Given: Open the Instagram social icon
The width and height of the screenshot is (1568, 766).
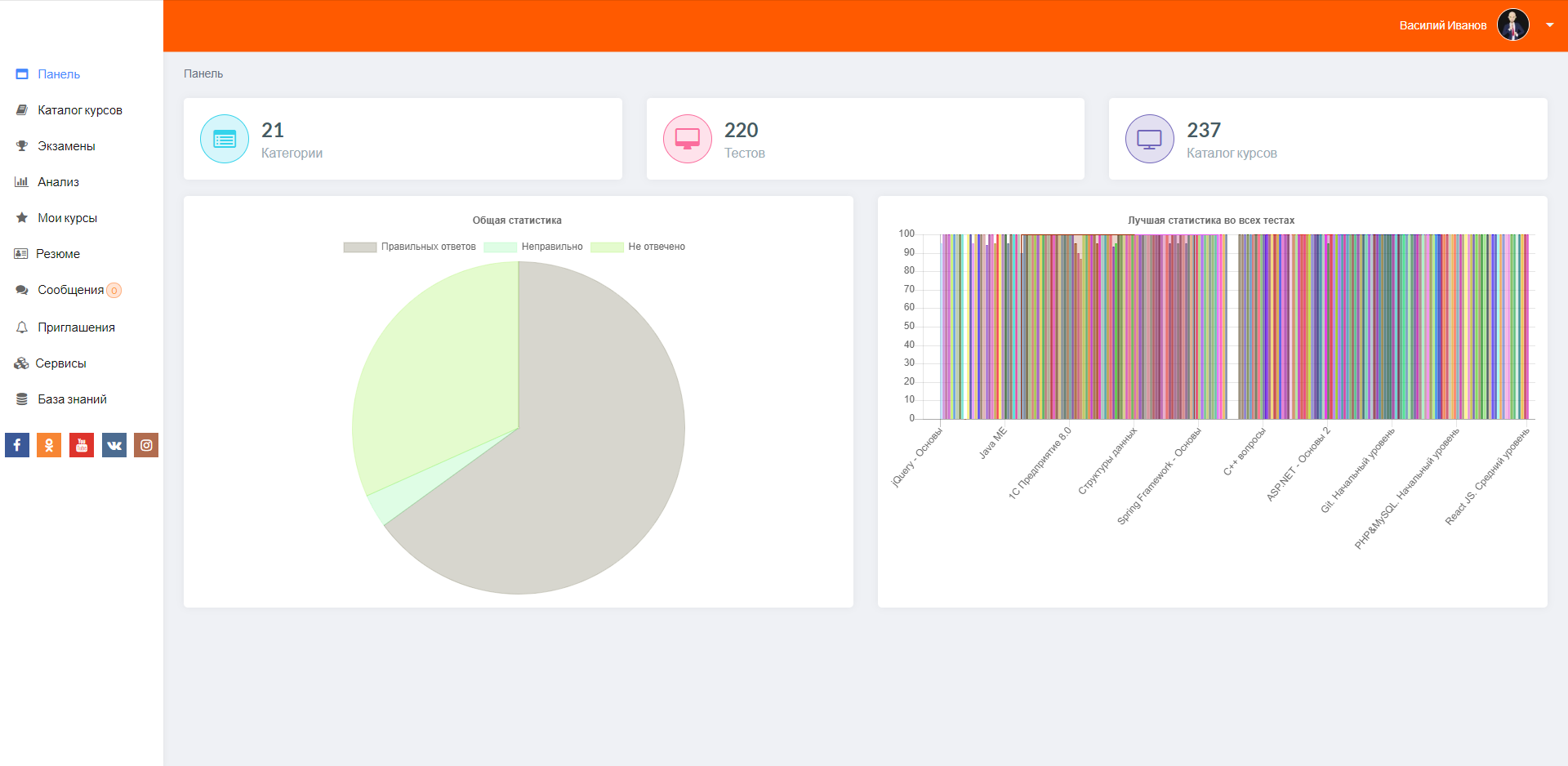Looking at the screenshot, I should coord(146,445).
